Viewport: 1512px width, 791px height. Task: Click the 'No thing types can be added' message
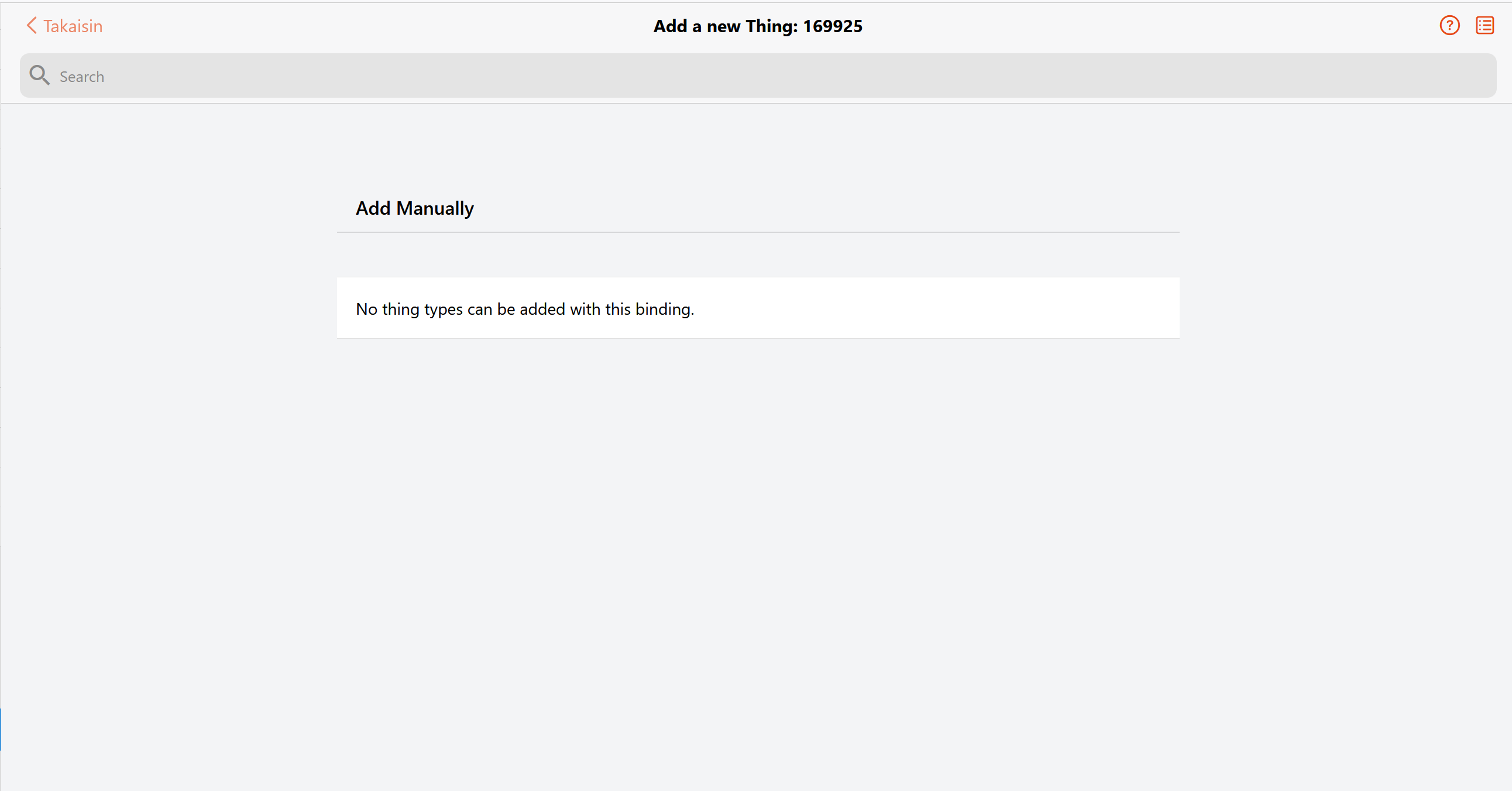pyautogui.click(x=525, y=309)
